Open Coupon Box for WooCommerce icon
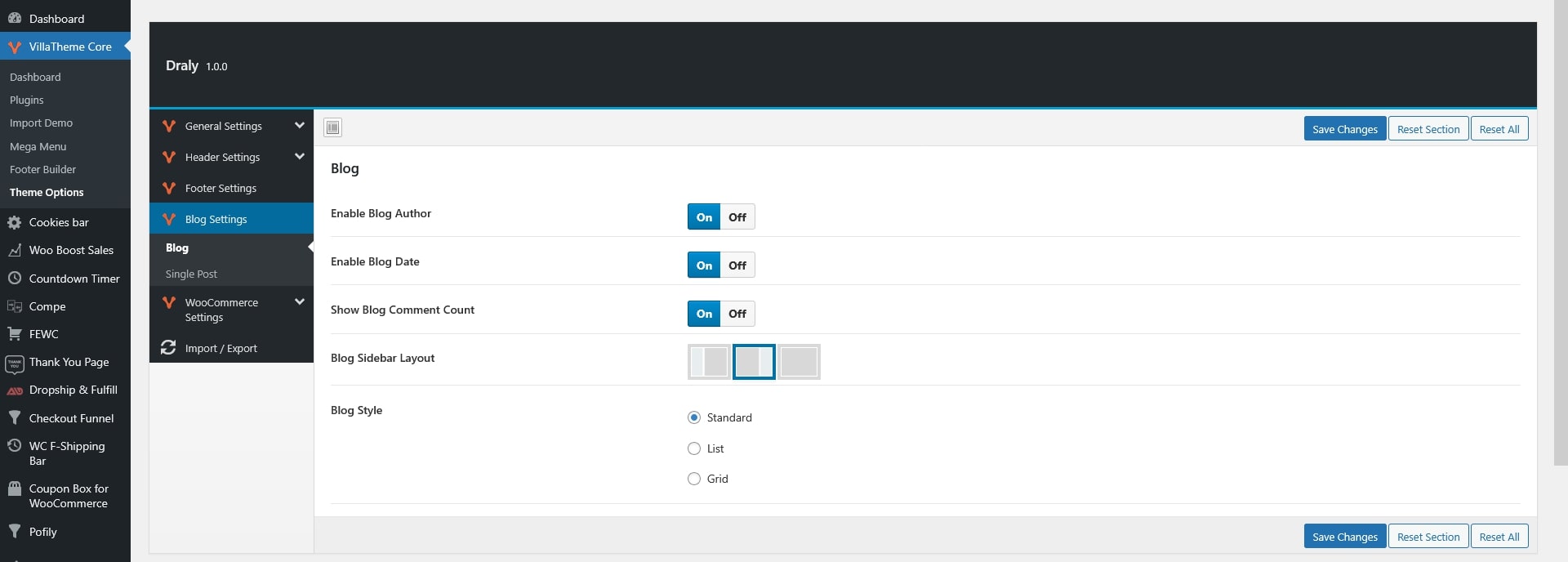The image size is (1568, 562). 15,489
